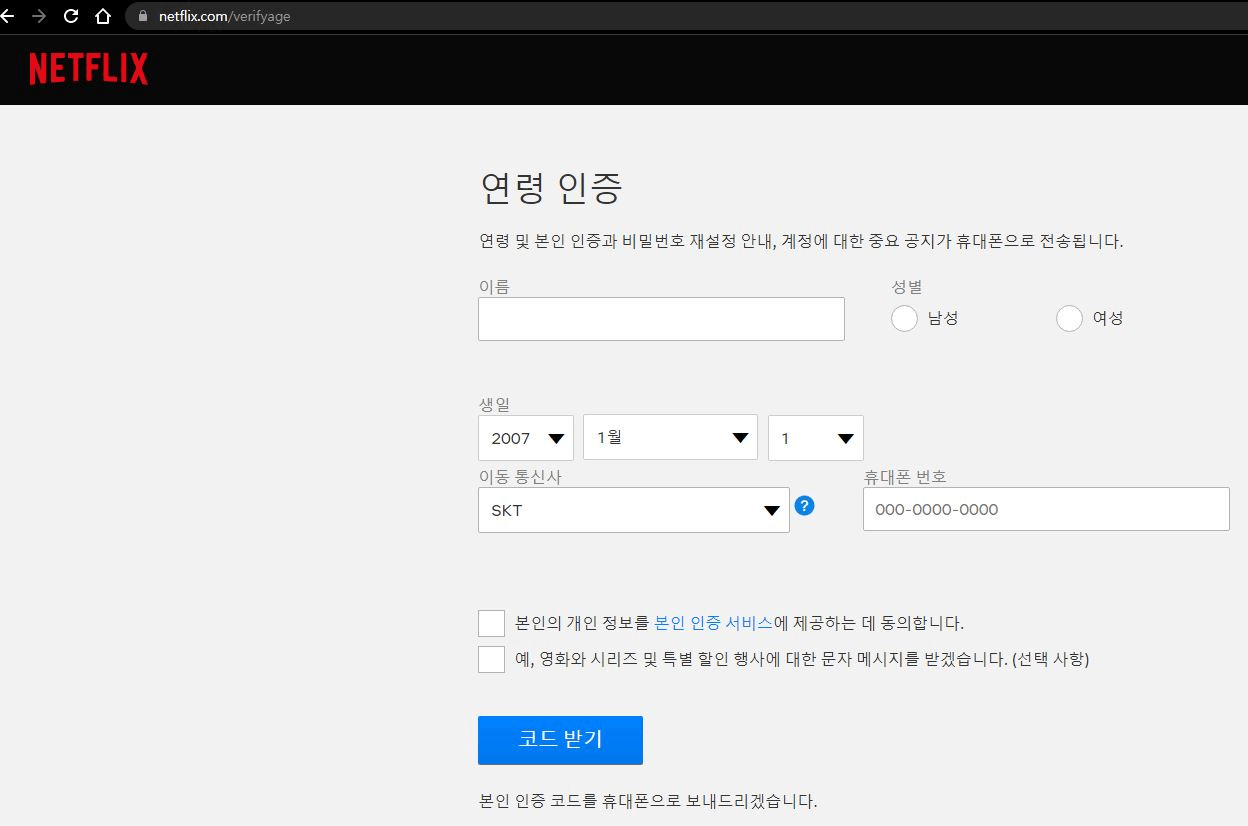Open the SKT mobile carrier dropdown
Image resolution: width=1248 pixels, height=826 pixels.
tap(633, 510)
